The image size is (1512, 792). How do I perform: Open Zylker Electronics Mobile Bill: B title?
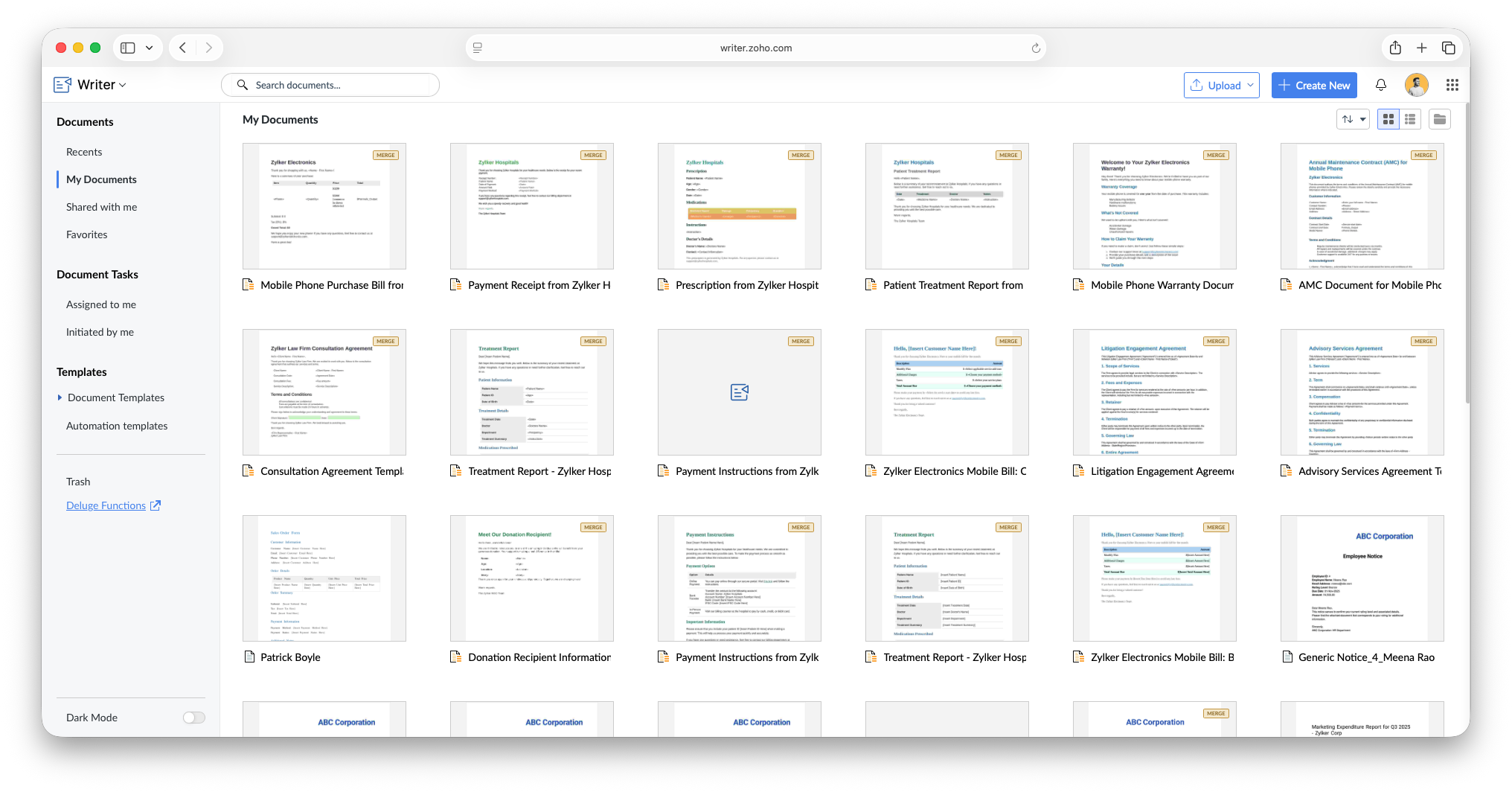(1162, 657)
